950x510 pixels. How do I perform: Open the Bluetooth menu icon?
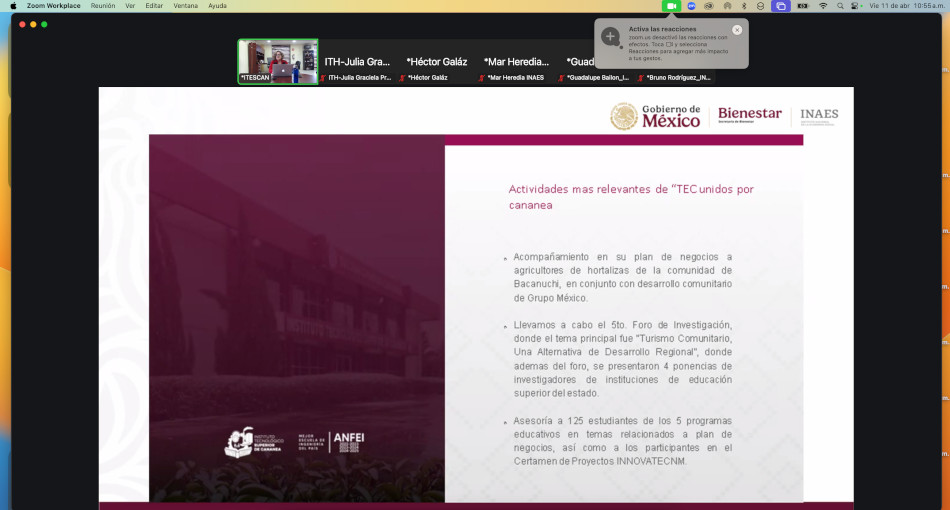point(744,5)
